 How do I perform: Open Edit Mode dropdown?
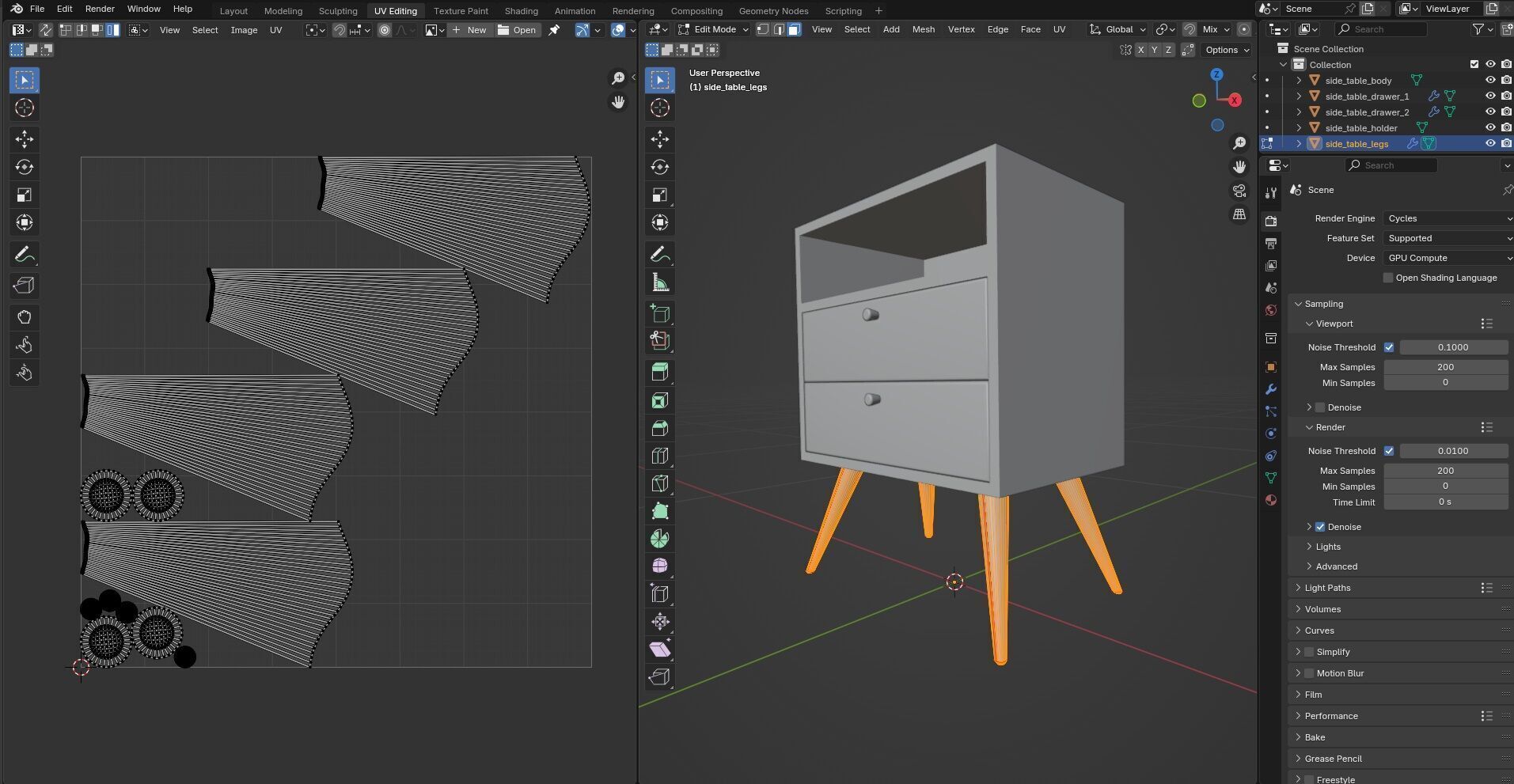(x=713, y=29)
